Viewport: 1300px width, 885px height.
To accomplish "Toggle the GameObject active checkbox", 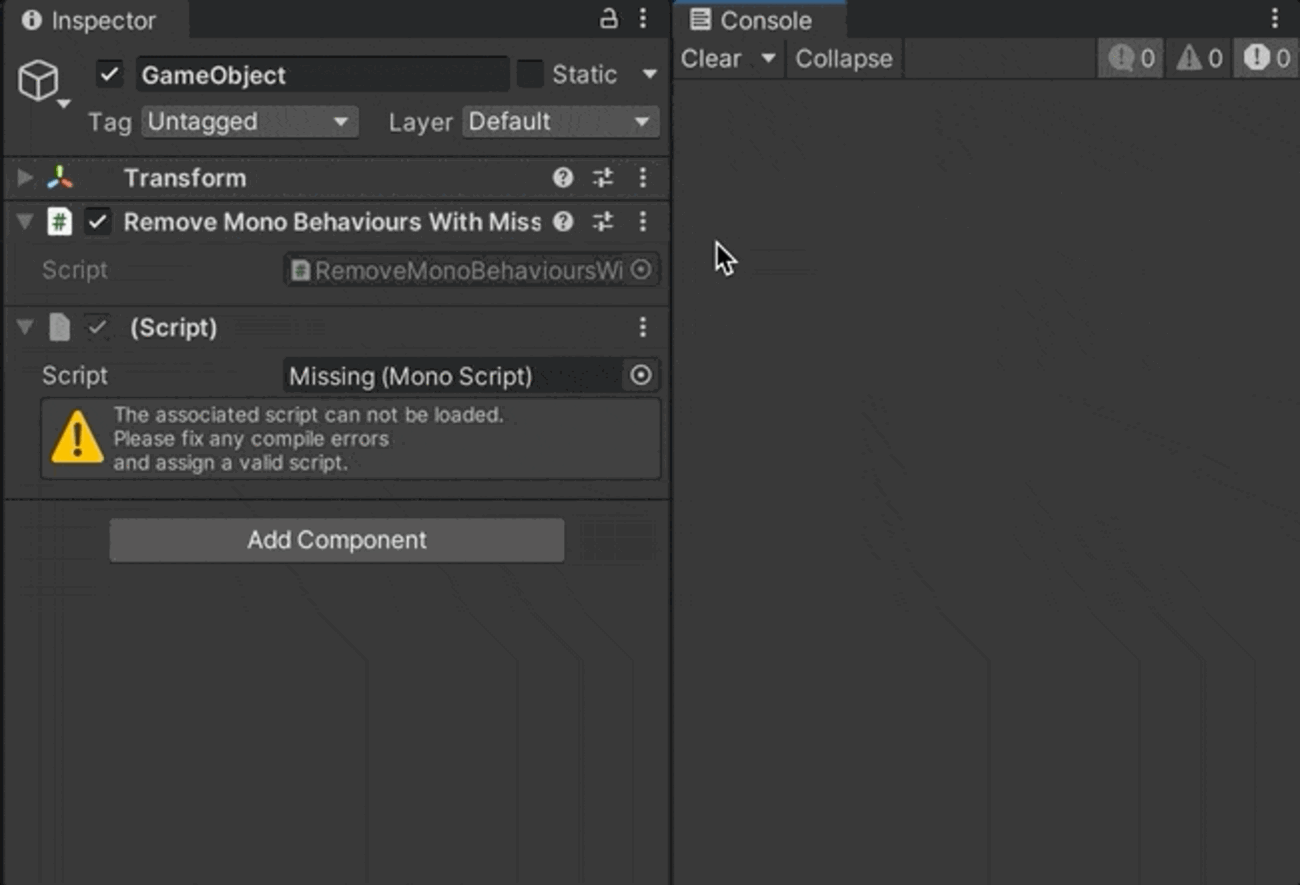I will pyautogui.click(x=109, y=74).
